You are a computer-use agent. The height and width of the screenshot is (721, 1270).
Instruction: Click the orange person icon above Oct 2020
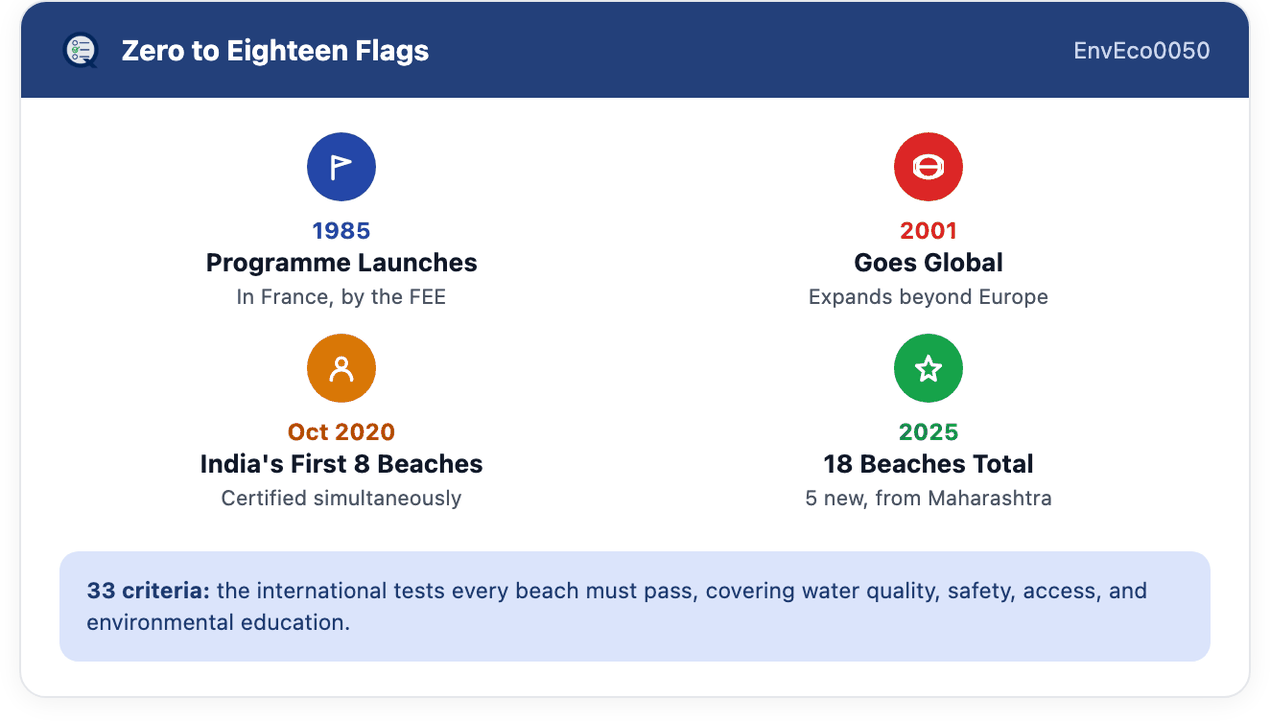pyautogui.click(x=341, y=369)
